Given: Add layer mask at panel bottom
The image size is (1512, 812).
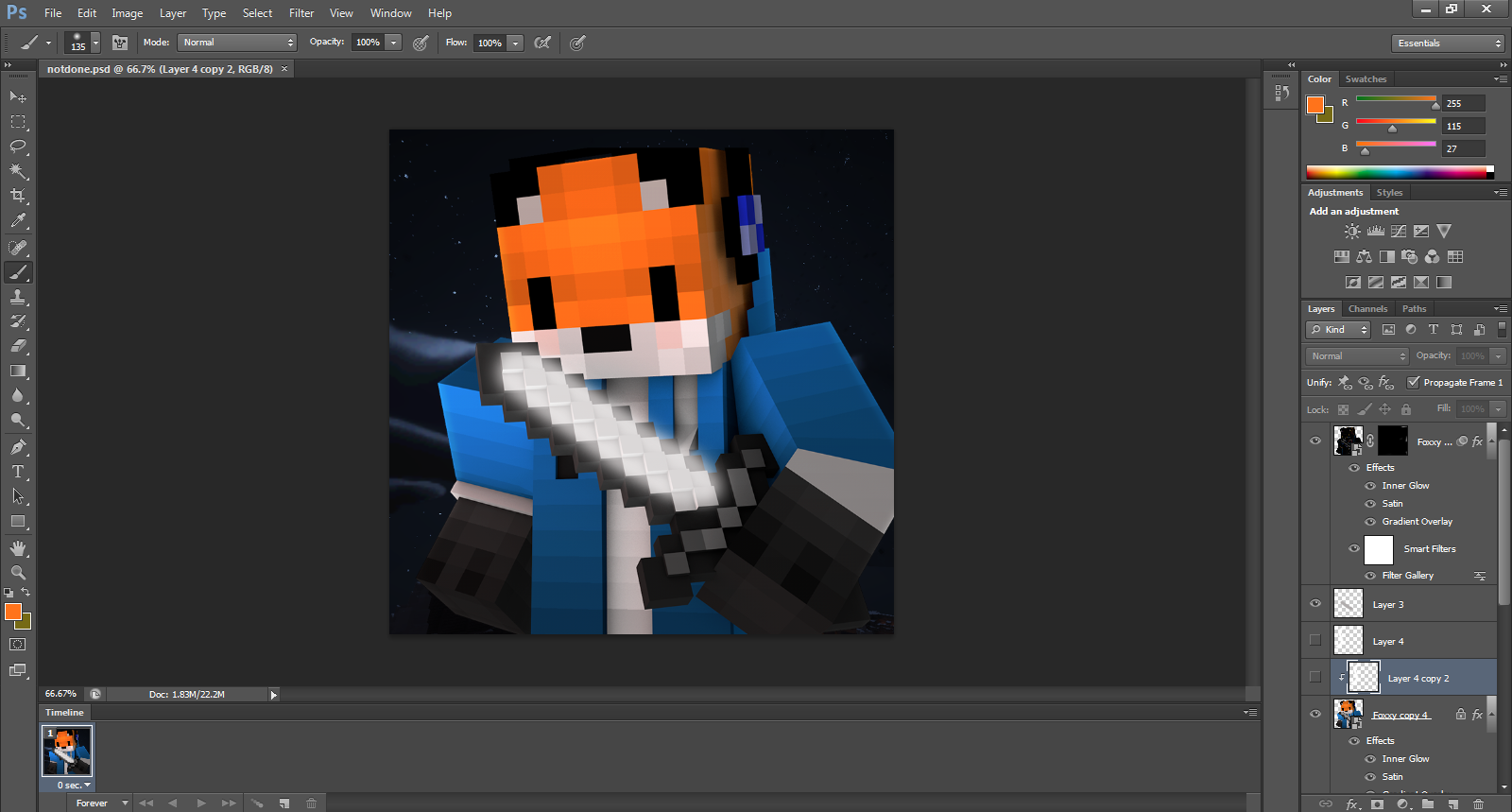Looking at the screenshot, I should point(1377,804).
